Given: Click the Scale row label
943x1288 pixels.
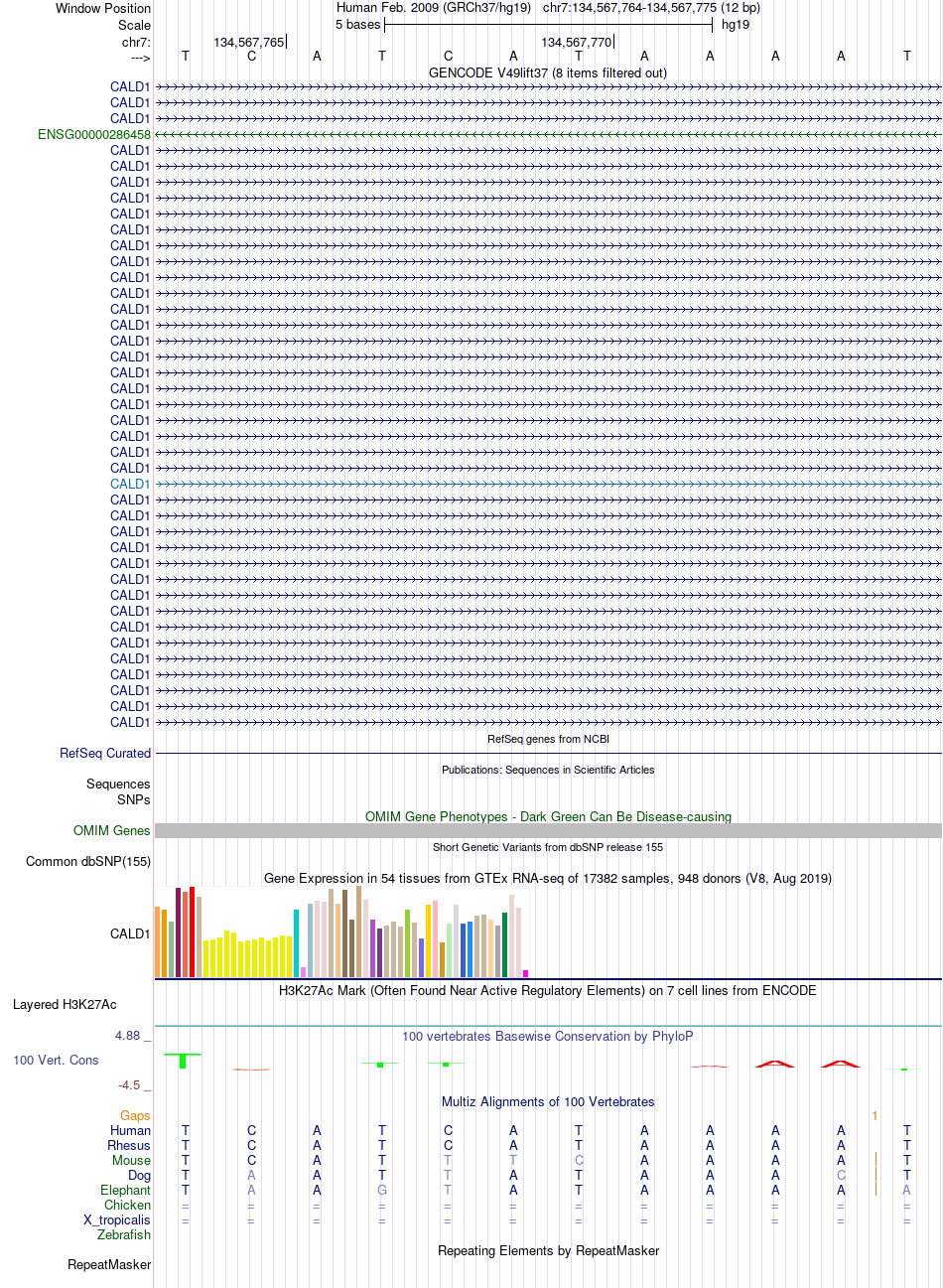Looking at the screenshot, I should tap(135, 26).
